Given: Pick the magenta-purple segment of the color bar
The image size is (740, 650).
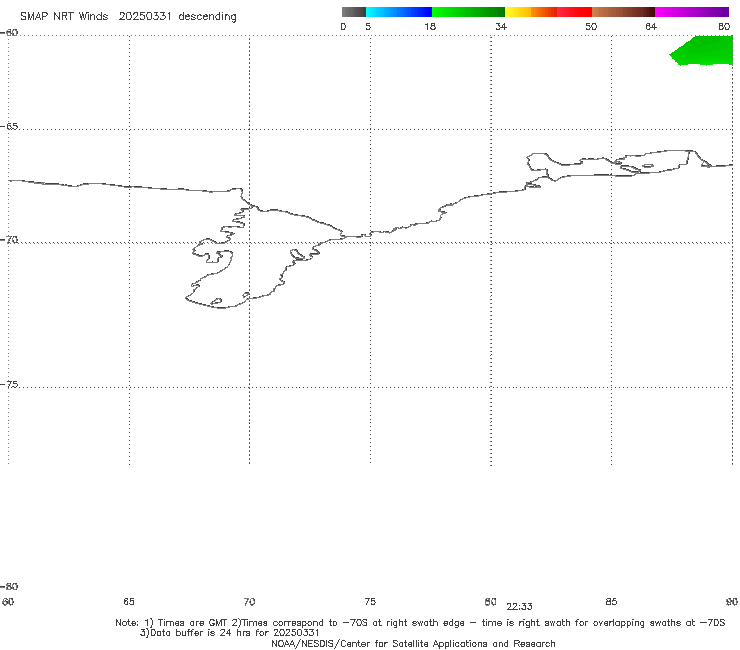Looking at the screenshot, I should pos(692,12).
